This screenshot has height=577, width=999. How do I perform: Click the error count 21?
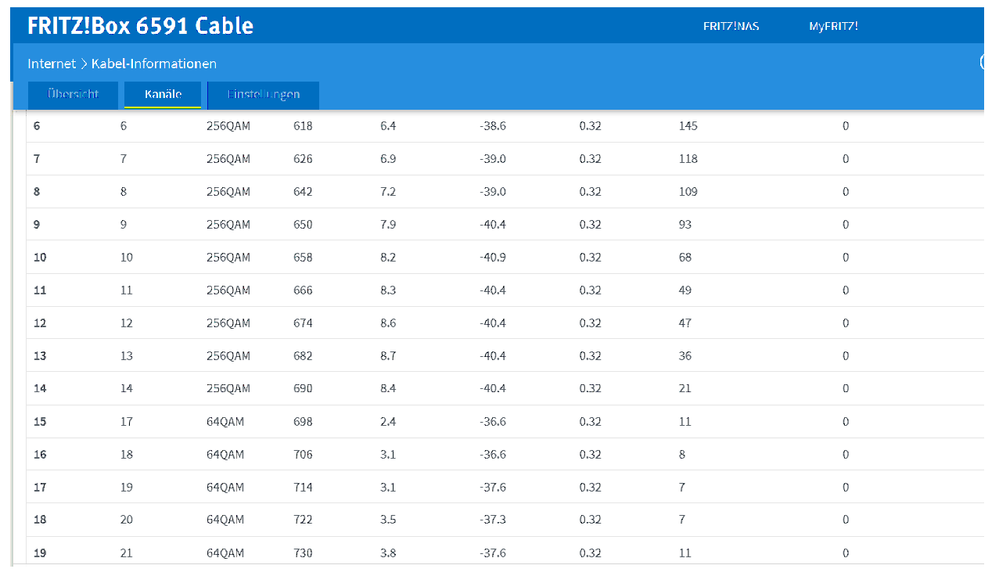tap(685, 388)
